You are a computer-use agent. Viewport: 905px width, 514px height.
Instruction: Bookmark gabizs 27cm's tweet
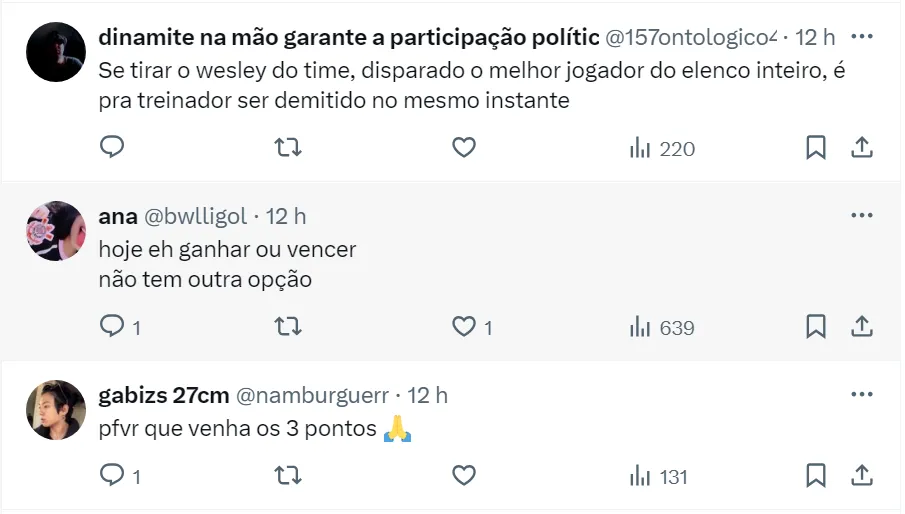(x=816, y=476)
